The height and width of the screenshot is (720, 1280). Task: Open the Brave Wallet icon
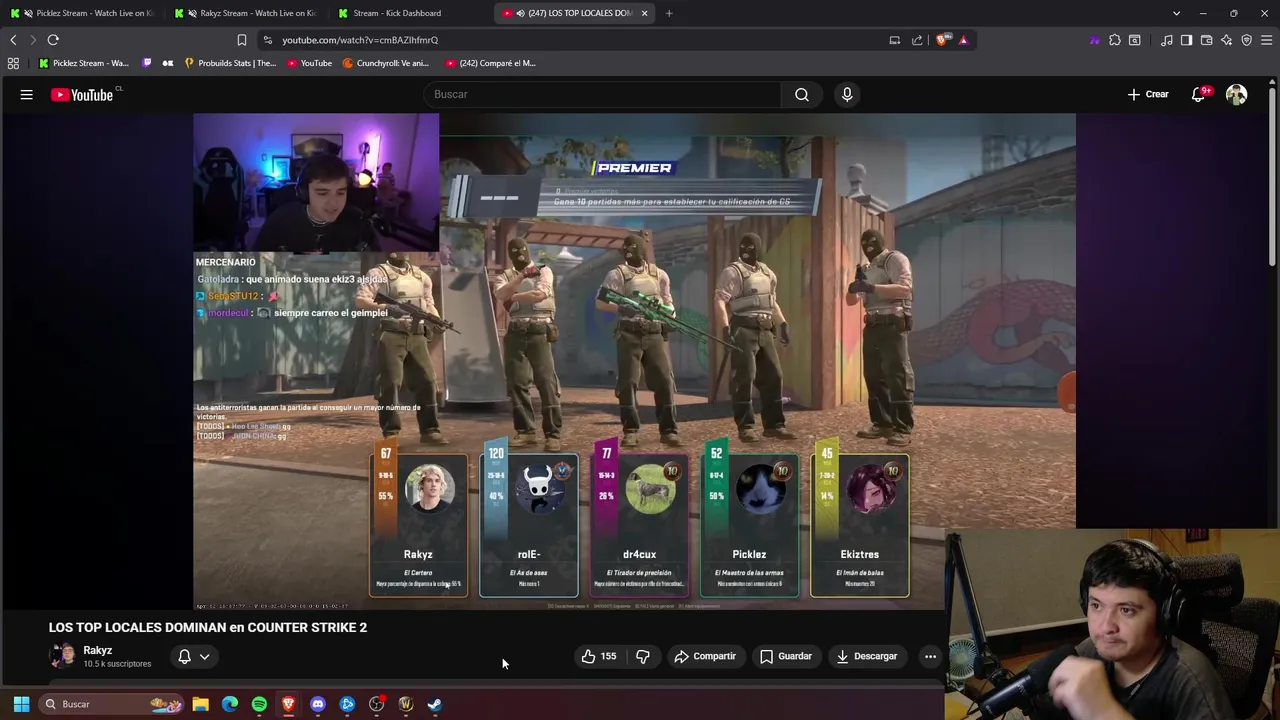pyautogui.click(x=1207, y=40)
